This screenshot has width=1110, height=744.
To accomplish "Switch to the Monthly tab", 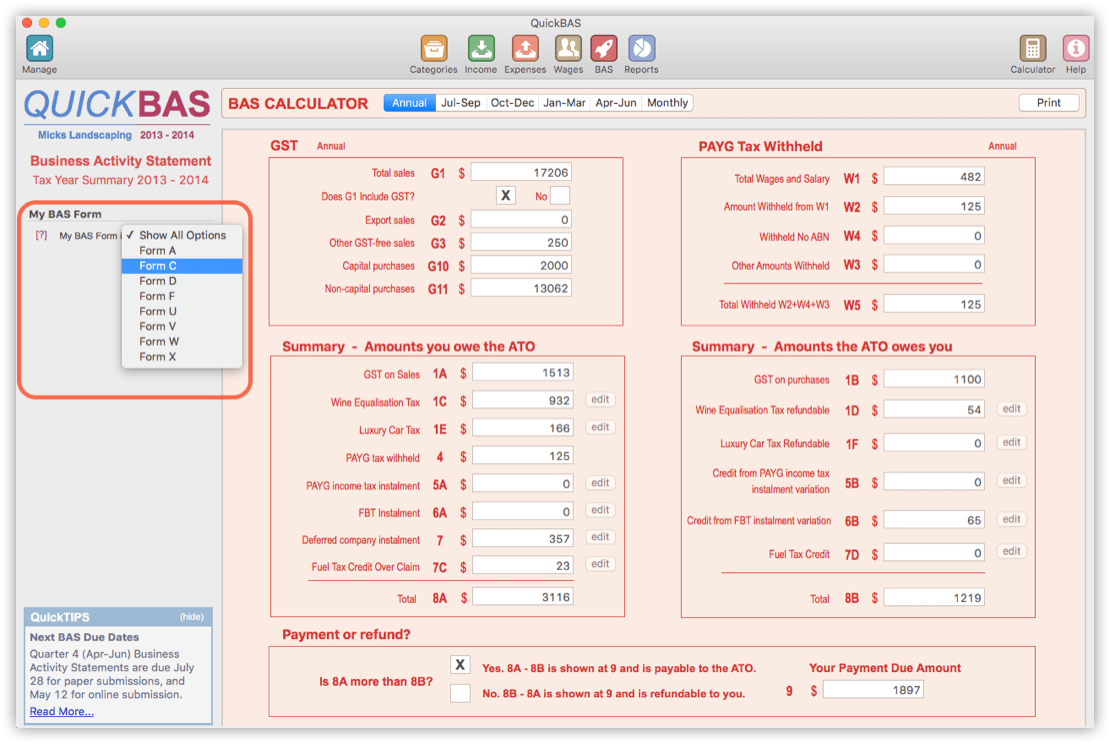I will [668, 103].
